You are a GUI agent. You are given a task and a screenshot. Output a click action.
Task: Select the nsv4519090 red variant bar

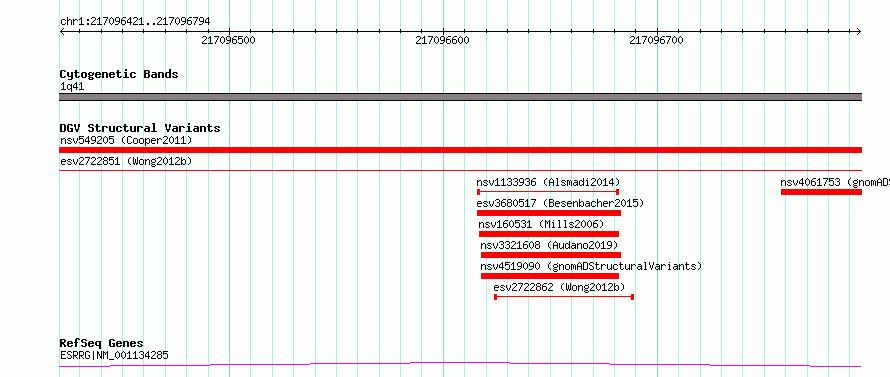point(549,276)
